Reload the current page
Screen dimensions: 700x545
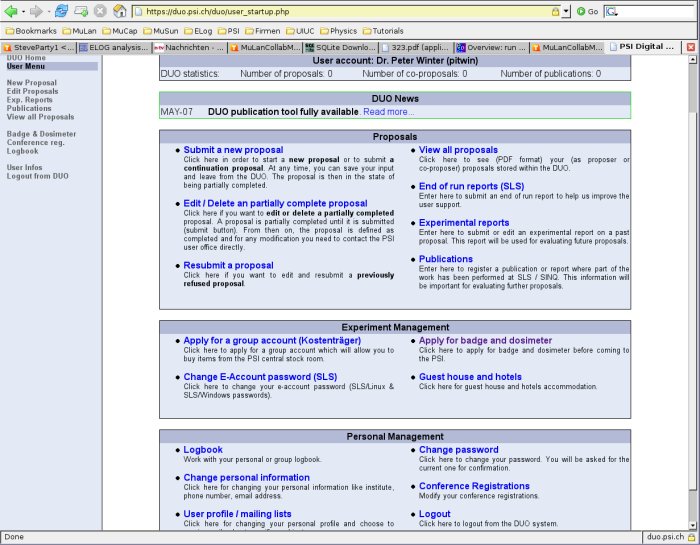[x=61, y=11]
